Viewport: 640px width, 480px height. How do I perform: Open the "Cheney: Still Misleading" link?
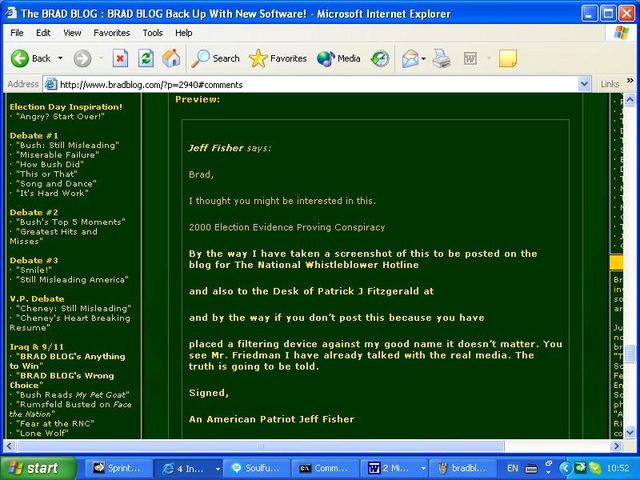click(73, 308)
